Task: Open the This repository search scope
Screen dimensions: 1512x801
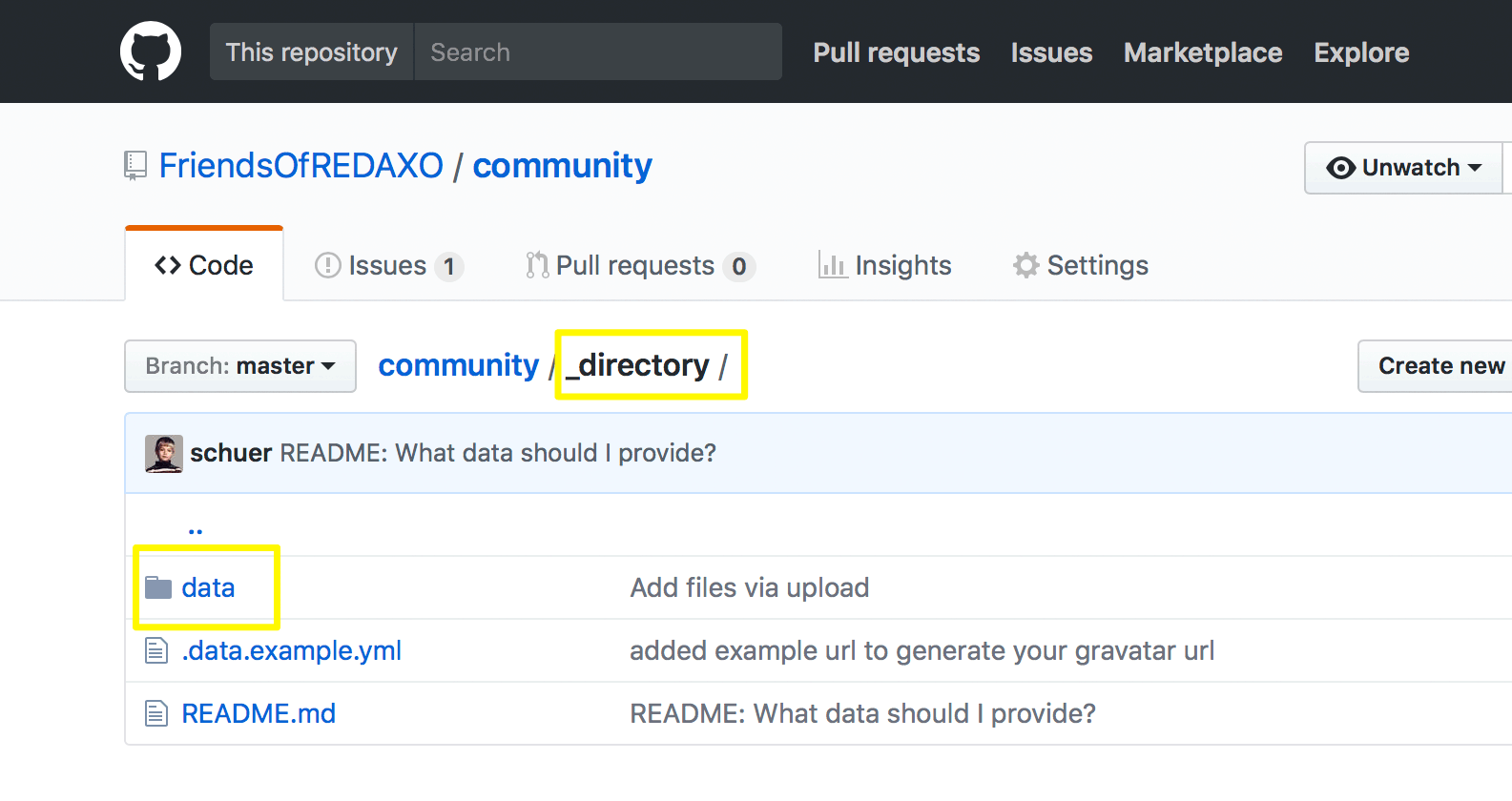Action: (x=312, y=51)
